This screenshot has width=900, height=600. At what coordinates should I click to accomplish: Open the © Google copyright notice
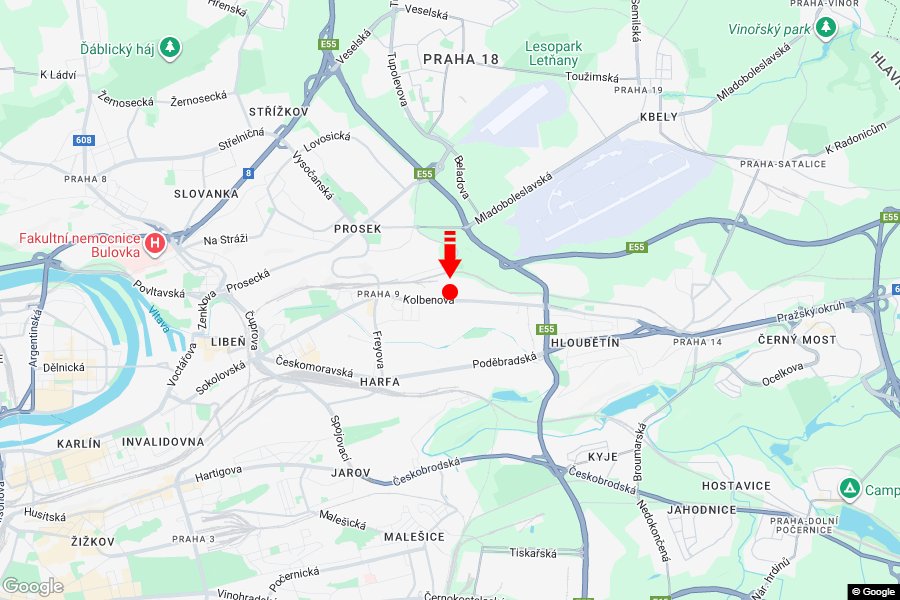point(873,592)
